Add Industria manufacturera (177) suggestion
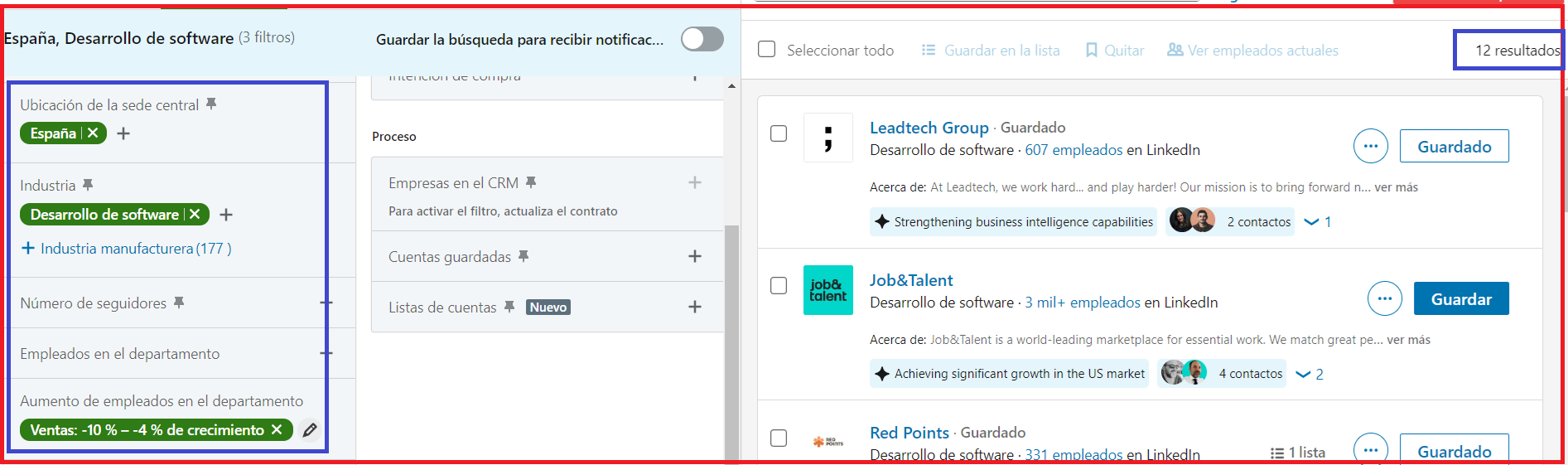 tap(126, 249)
